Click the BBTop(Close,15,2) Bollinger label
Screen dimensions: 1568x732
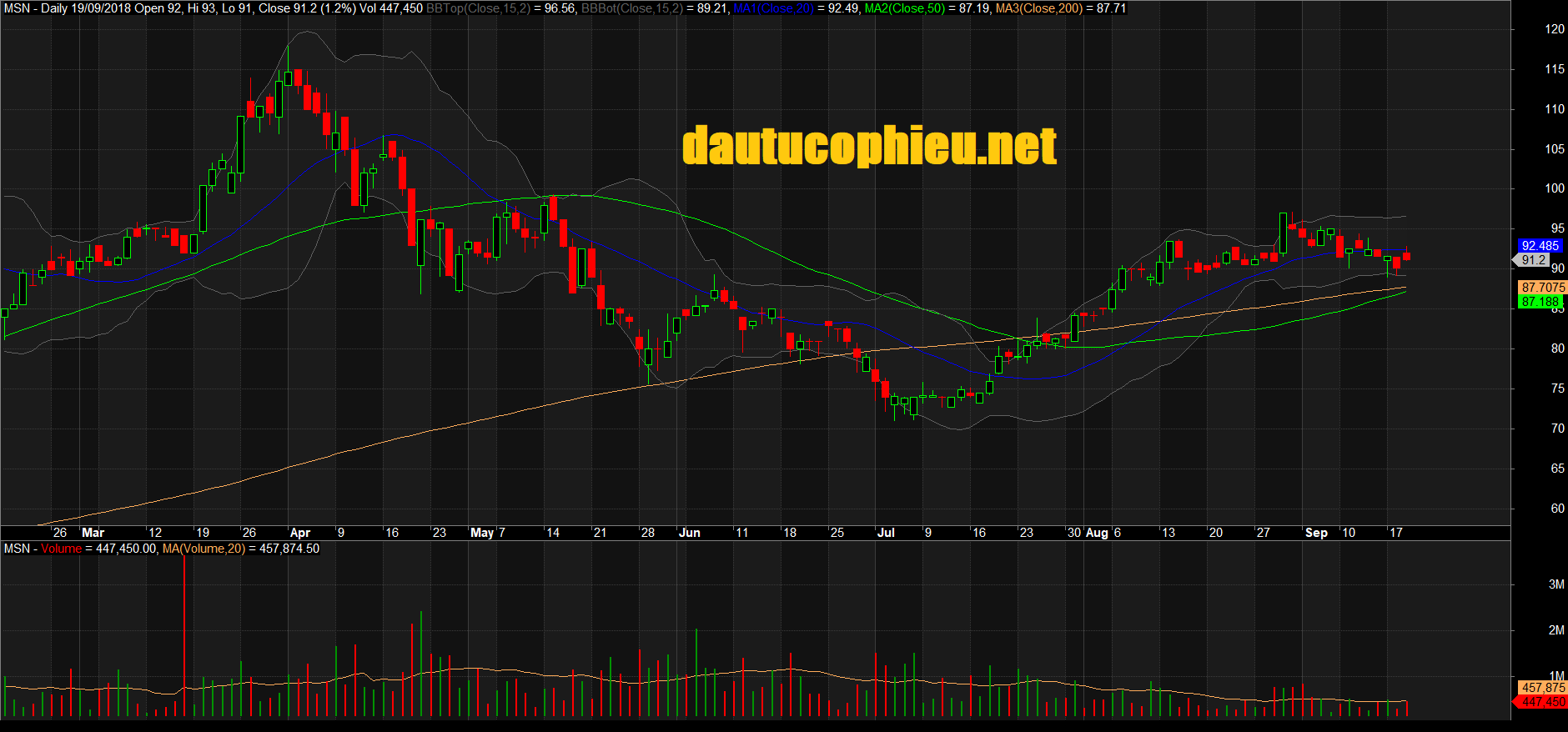point(477,8)
